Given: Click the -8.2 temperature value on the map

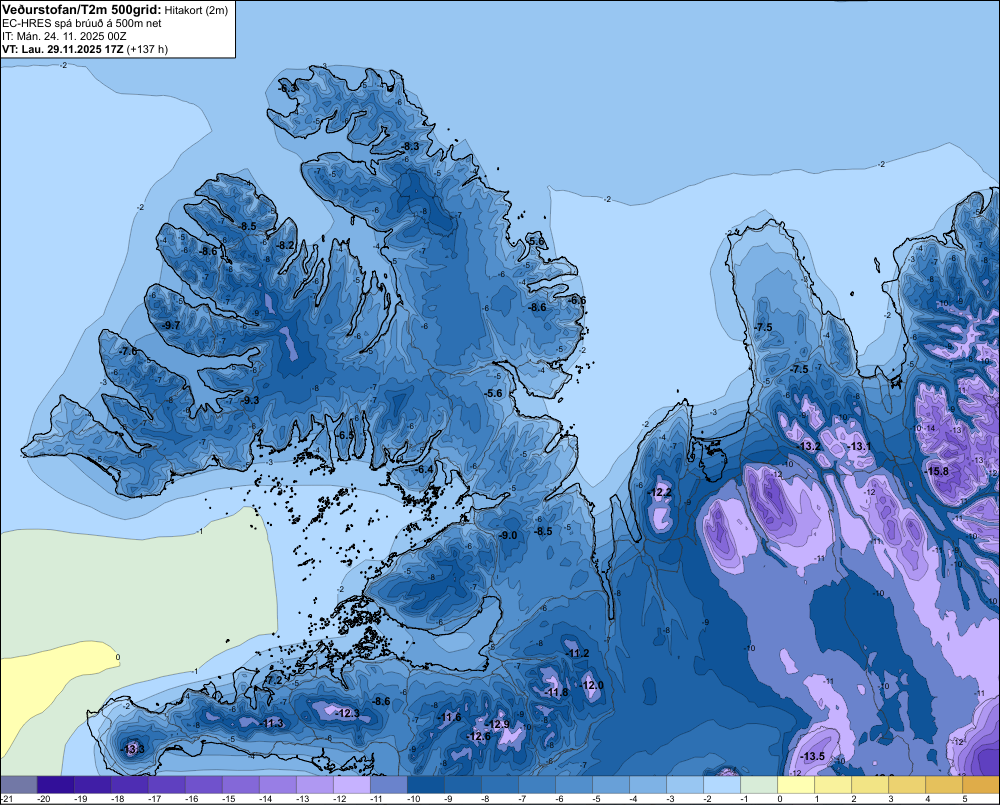Looking at the screenshot, I should click(x=286, y=245).
